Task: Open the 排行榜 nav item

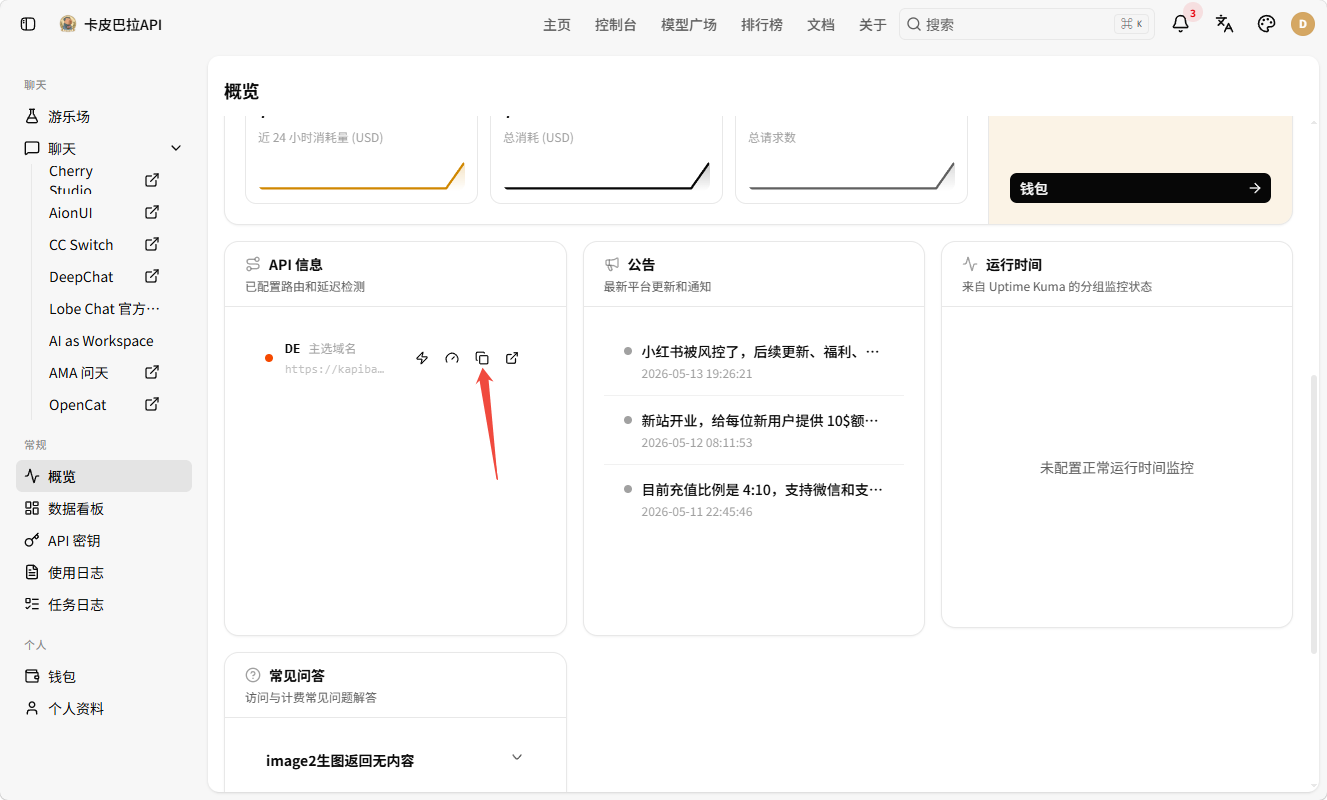Action: (x=762, y=25)
